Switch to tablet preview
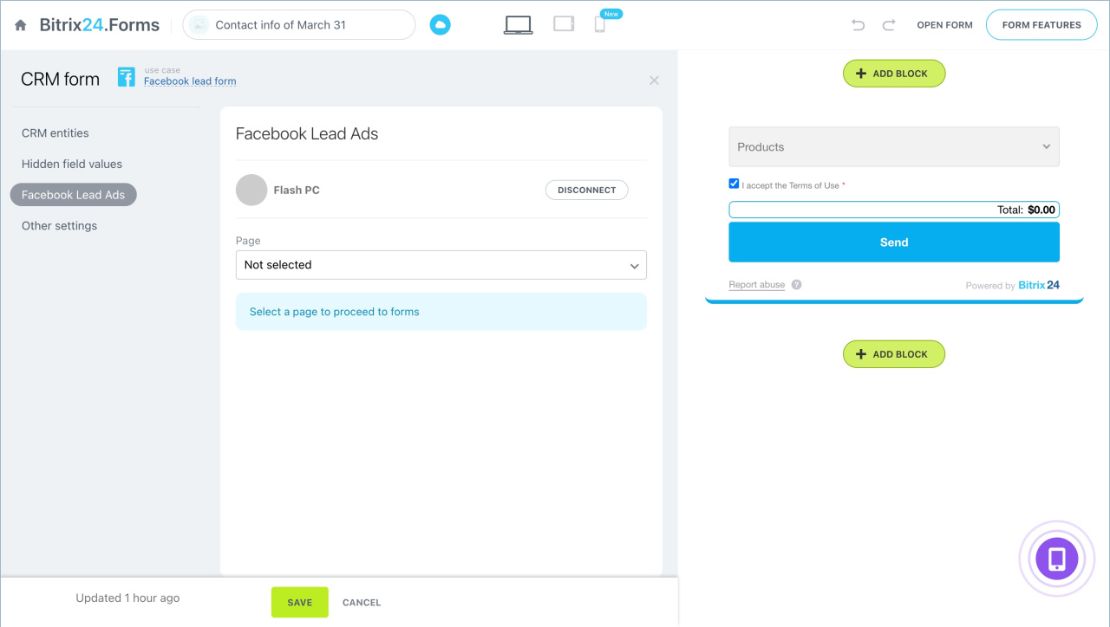1110x627 pixels. click(563, 24)
